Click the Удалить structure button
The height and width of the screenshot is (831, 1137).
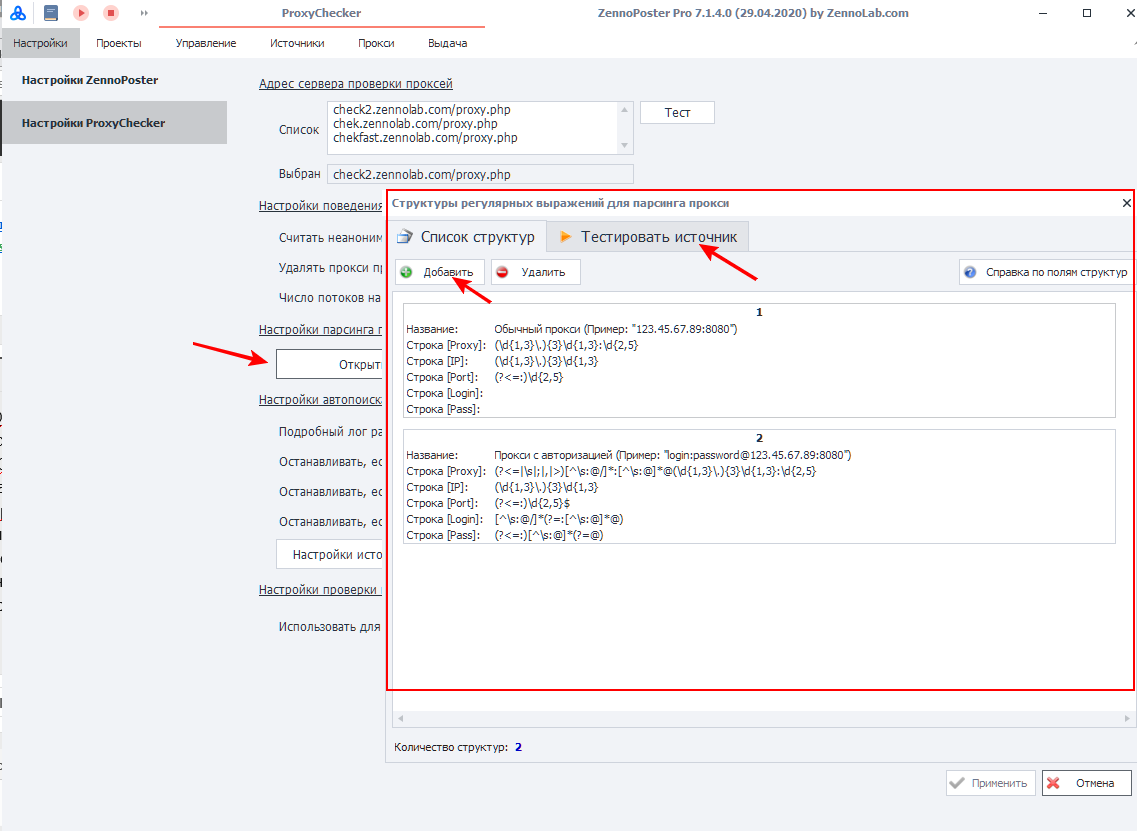[x=536, y=272]
